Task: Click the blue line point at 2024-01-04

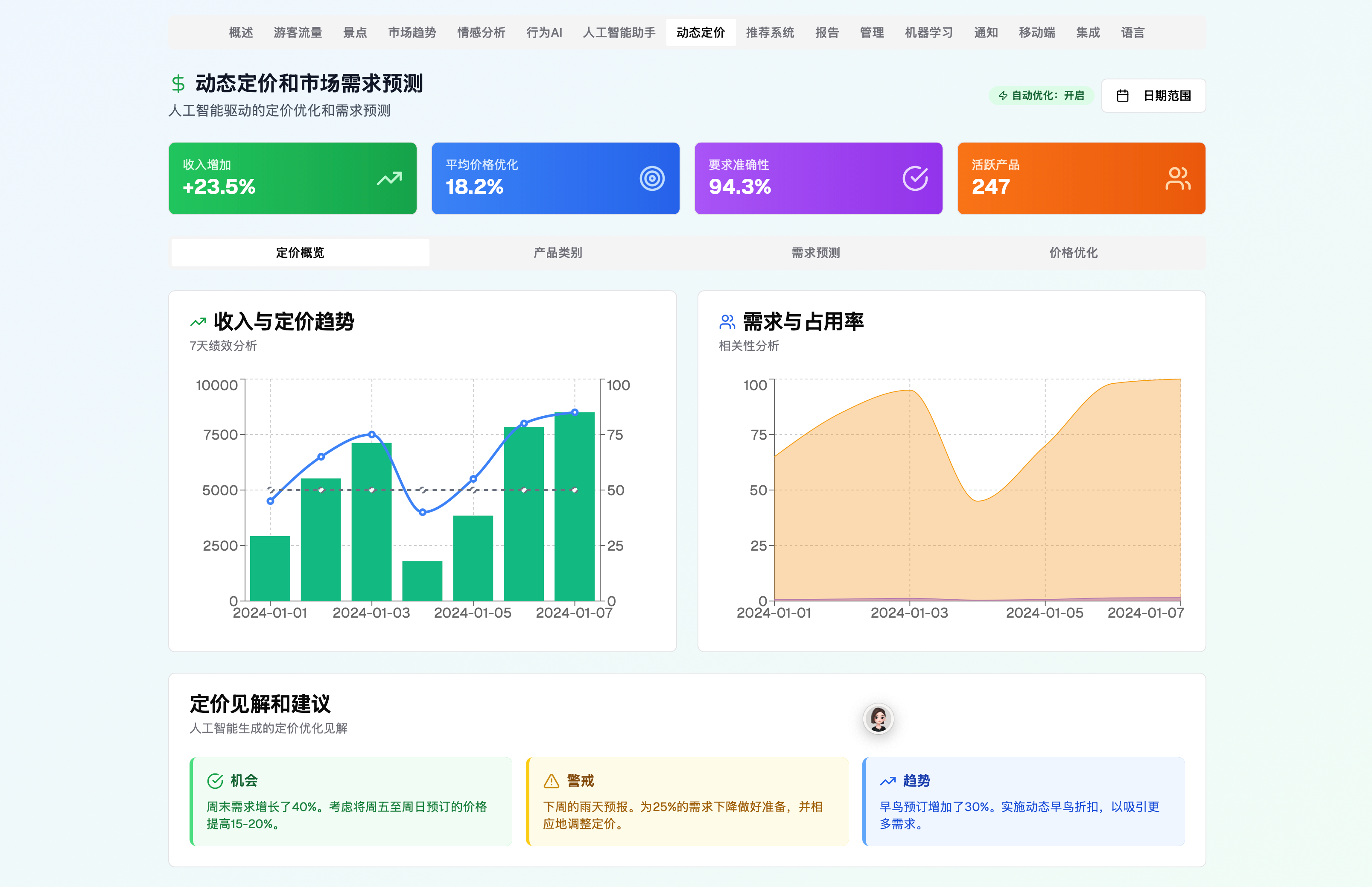Action: 423,512
